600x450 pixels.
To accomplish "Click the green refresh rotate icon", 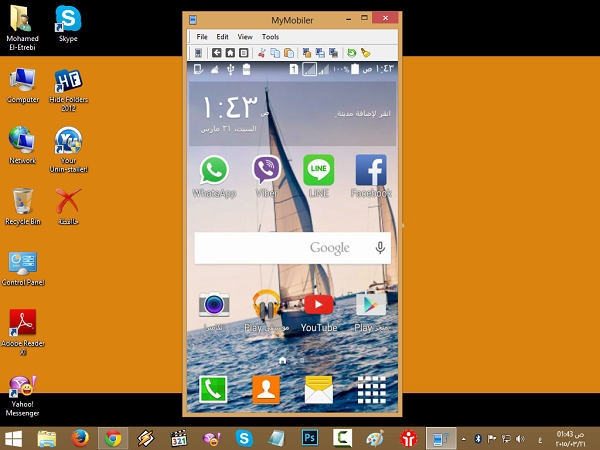I will [351, 53].
